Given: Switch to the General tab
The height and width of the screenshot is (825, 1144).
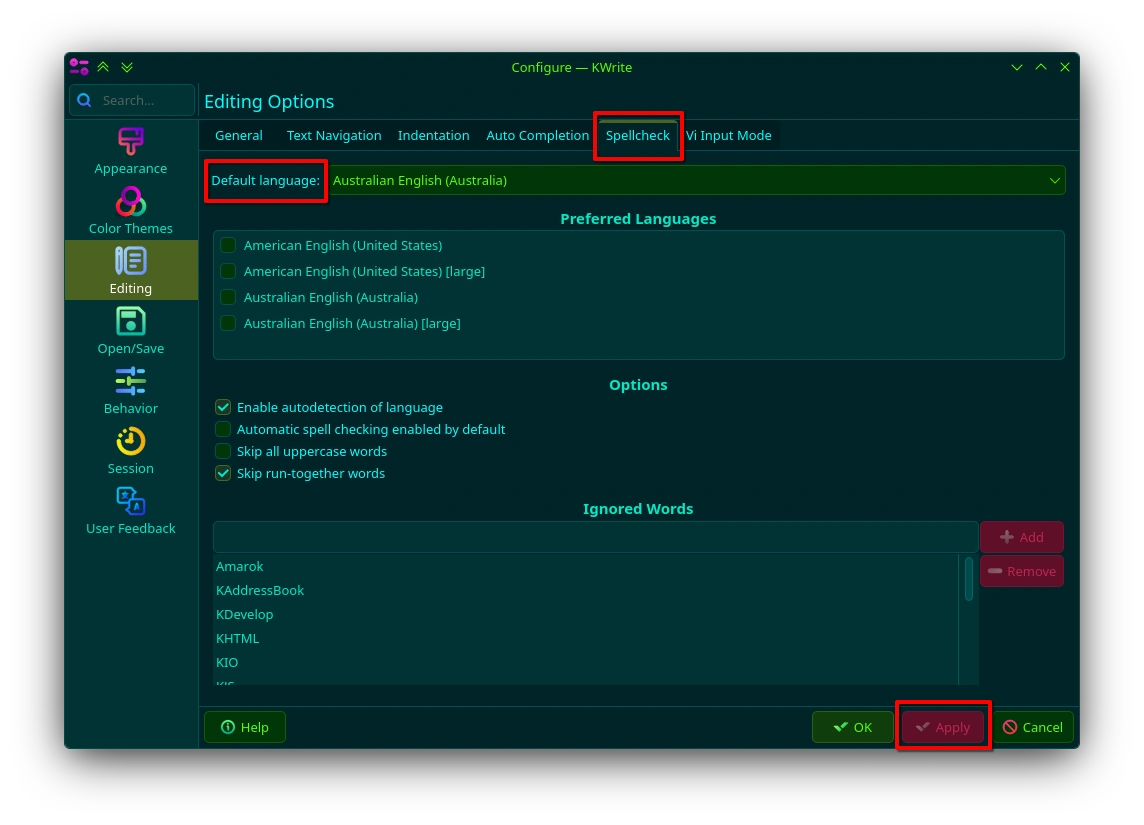Looking at the screenshot, I should point(239,135).
